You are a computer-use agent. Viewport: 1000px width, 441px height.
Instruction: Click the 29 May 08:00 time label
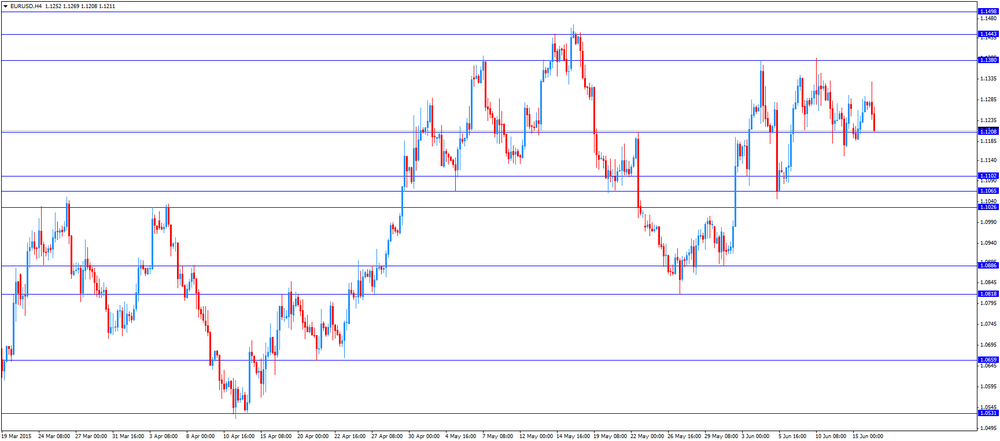pos(721,437)
